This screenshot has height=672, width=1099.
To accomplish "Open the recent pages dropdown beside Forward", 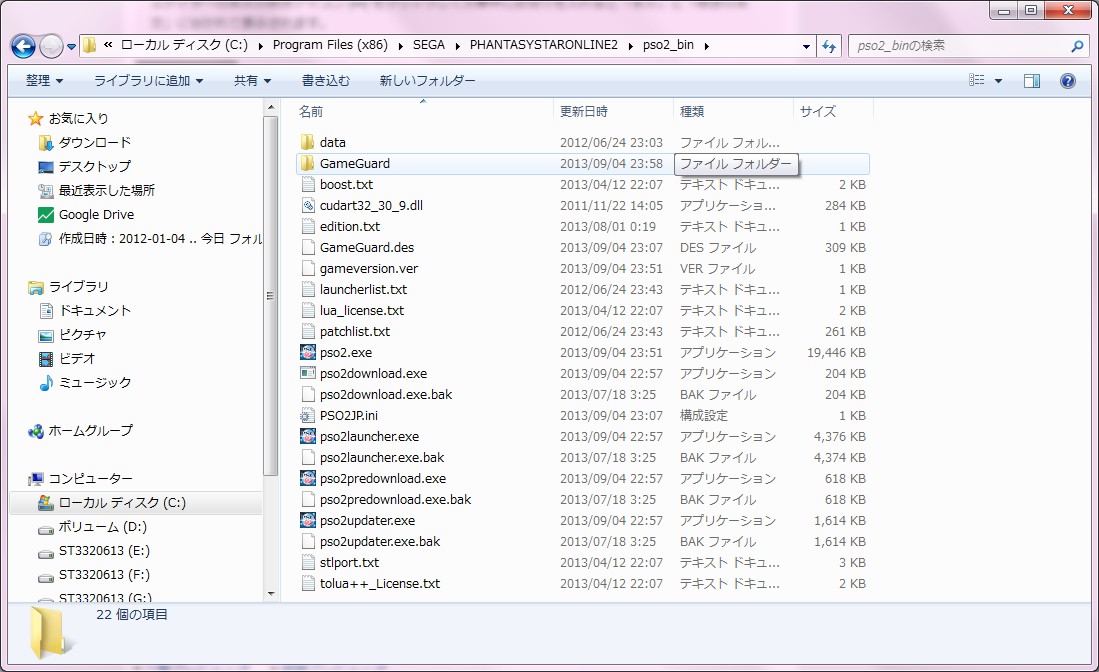I will coord(71,47).
